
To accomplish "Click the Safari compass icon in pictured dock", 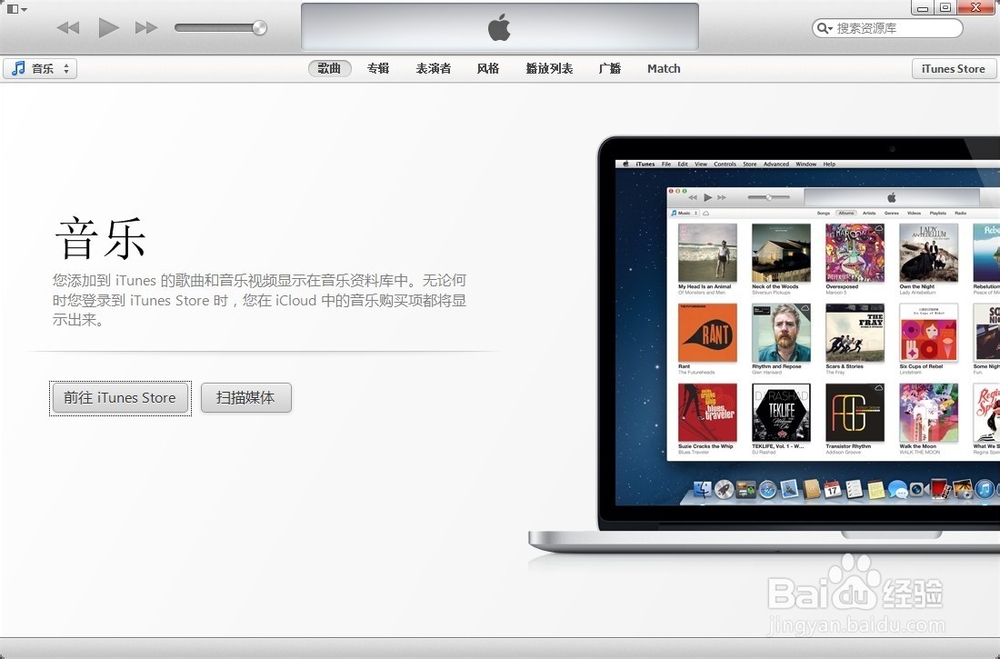I will (x=767, y=489).
